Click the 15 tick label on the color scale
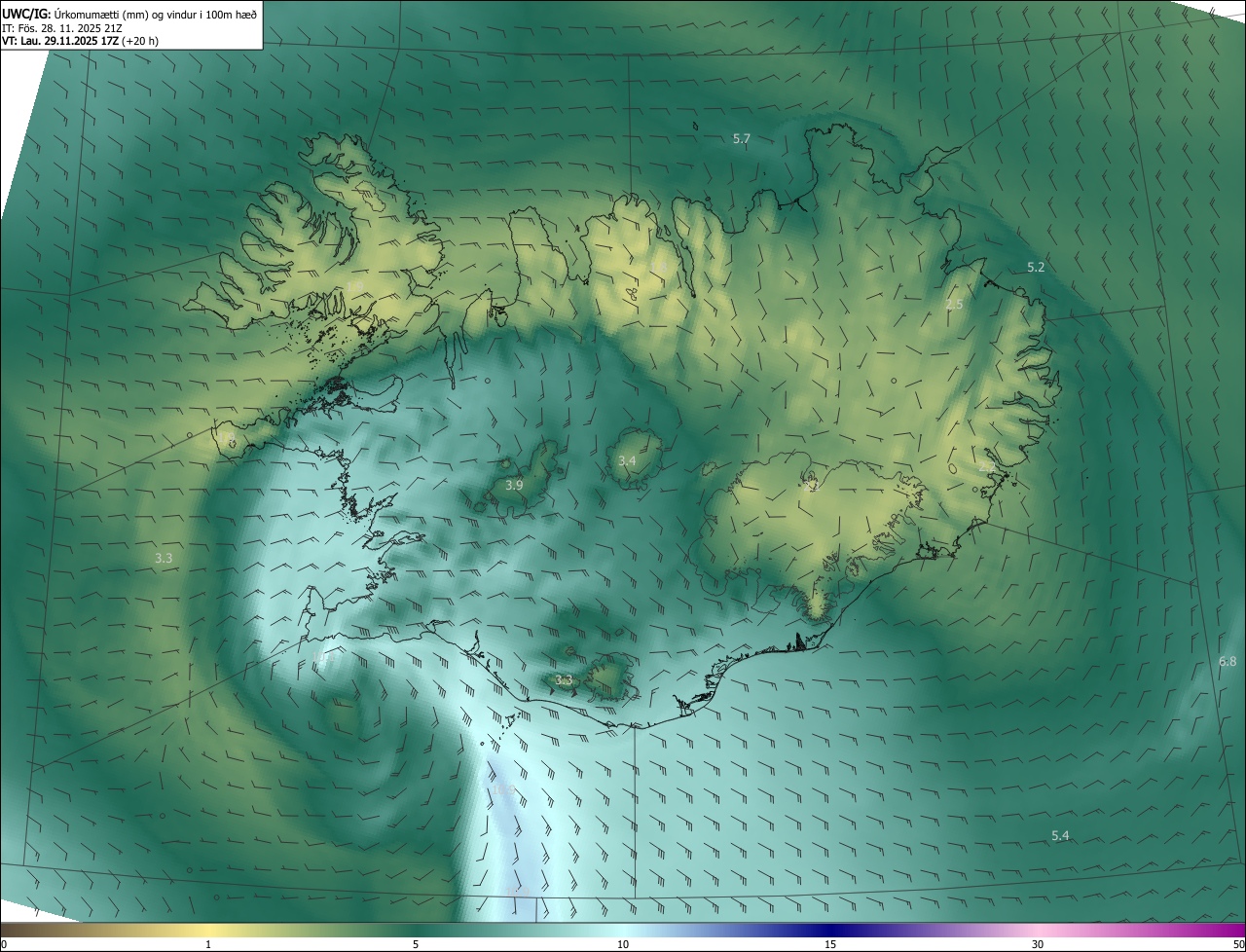 point(830,944)
